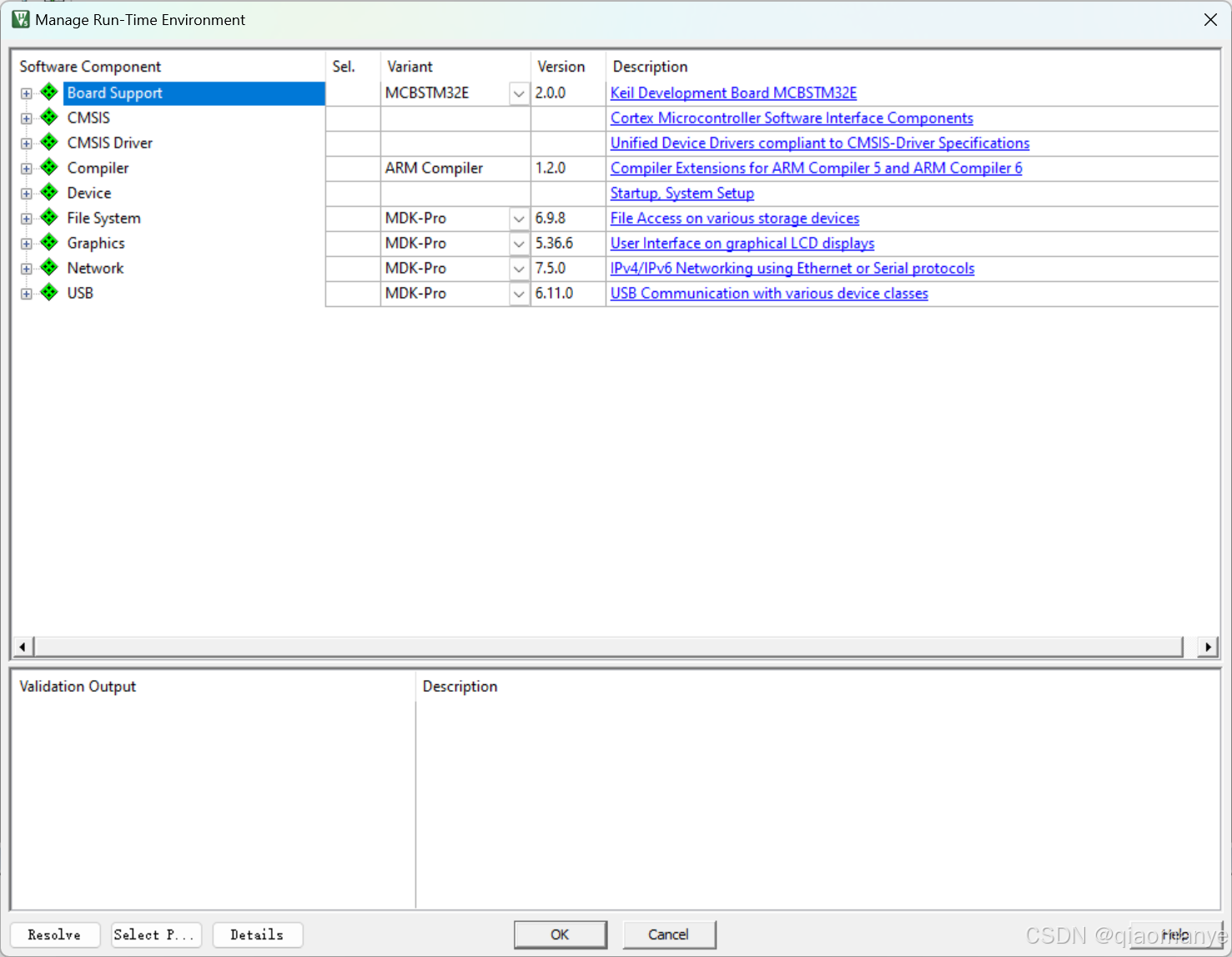The image size is (1232, 957).
Task: Open User Interface on graphical LCD displays link
Action: point(742,243)
